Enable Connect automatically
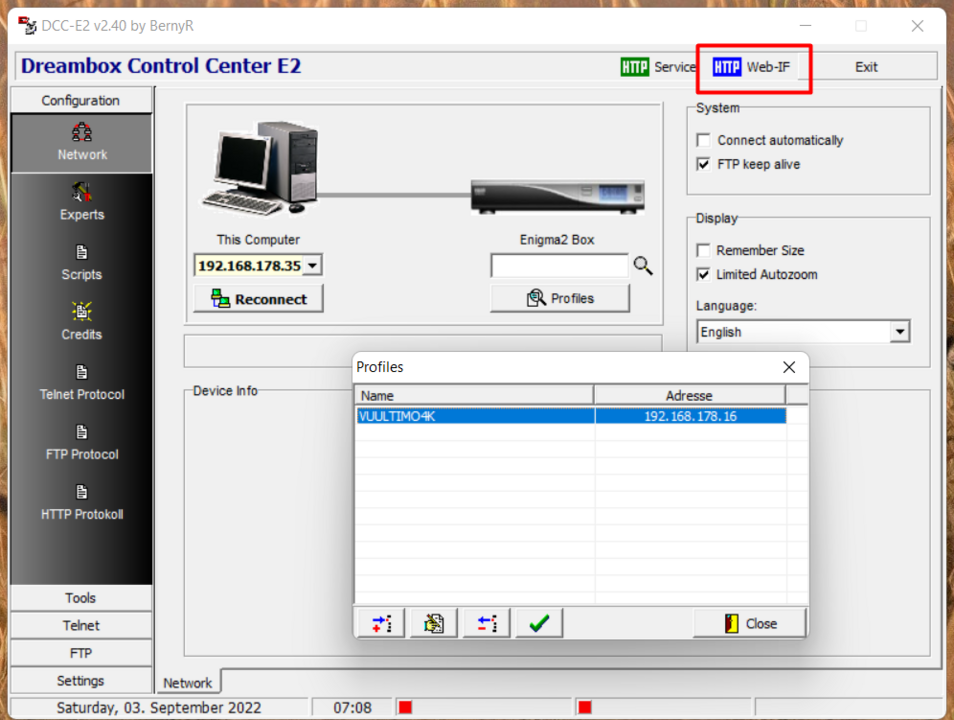Image resolution: width=954 pixels, height=720 pixels. click(x=703, y=140)
